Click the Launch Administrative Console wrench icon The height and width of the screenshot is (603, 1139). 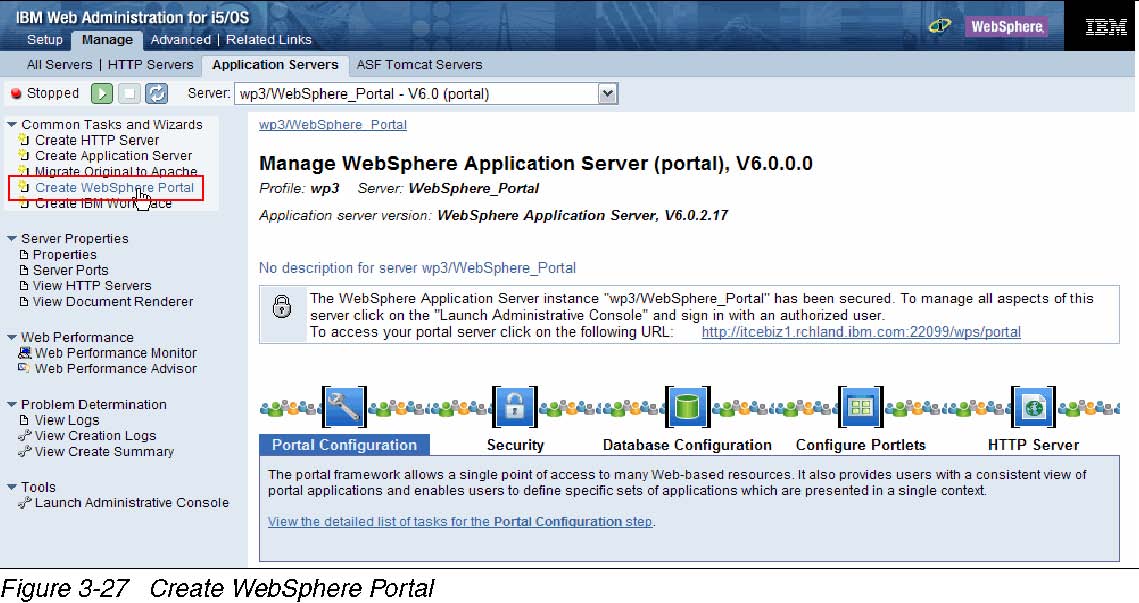click(25, 503)
